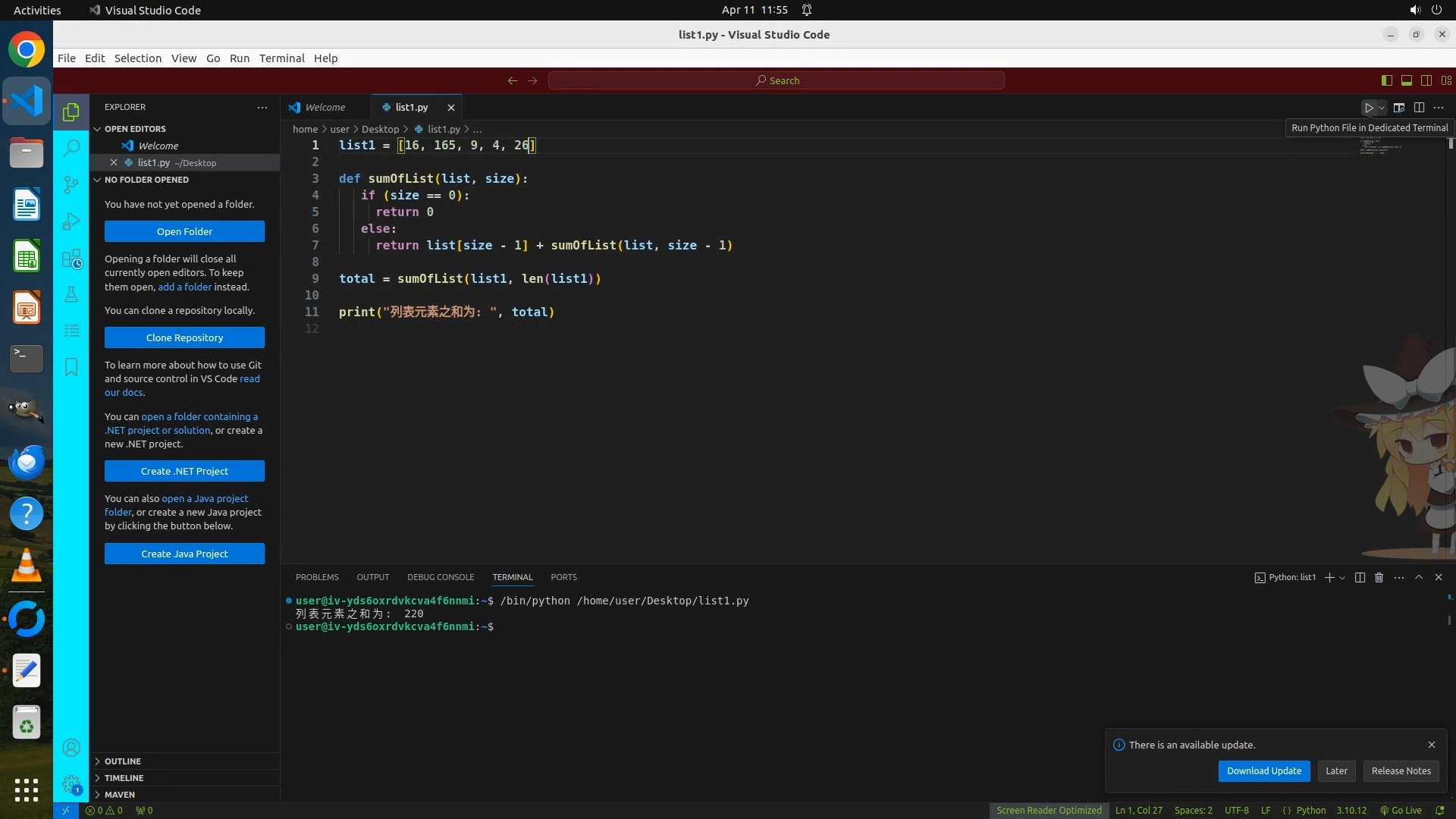The height and width of the screenshot is (819, 1456).
Task: Expand the TIMELINE section
Action: (x=124, y=778)
